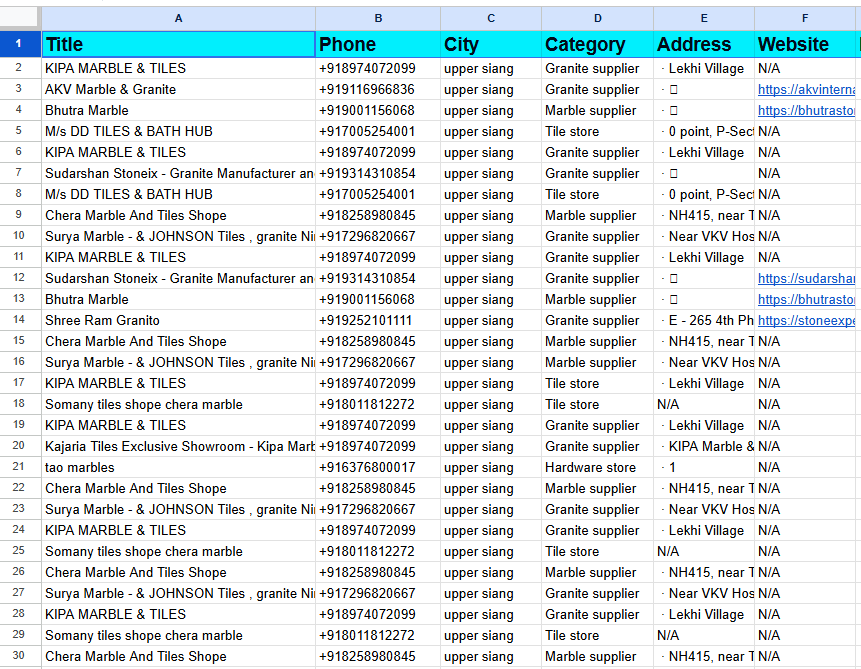Select phone +919252101111
The image size is (861, 669).
pyautogui.click(x=378, y=320)
